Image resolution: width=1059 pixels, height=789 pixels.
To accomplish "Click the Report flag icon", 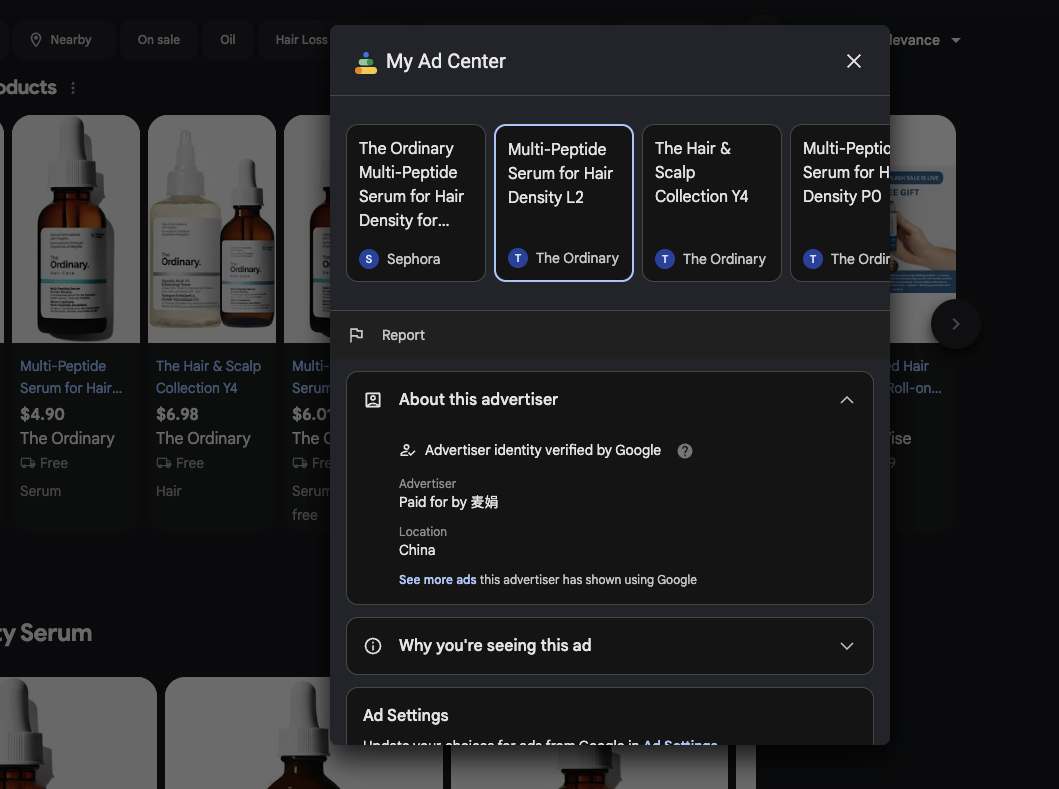I will pos(357,335).
